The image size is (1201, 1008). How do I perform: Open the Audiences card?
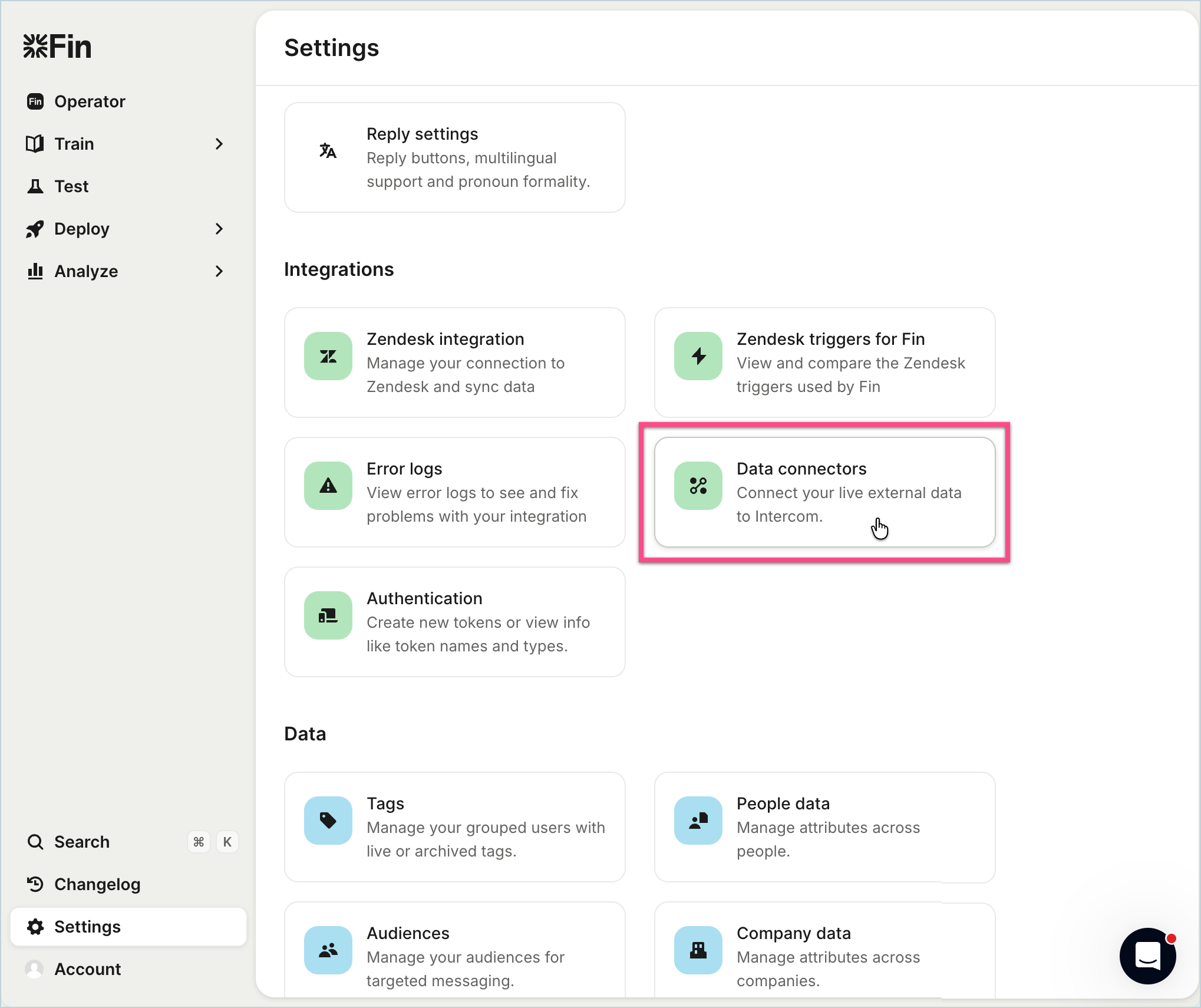455,950
